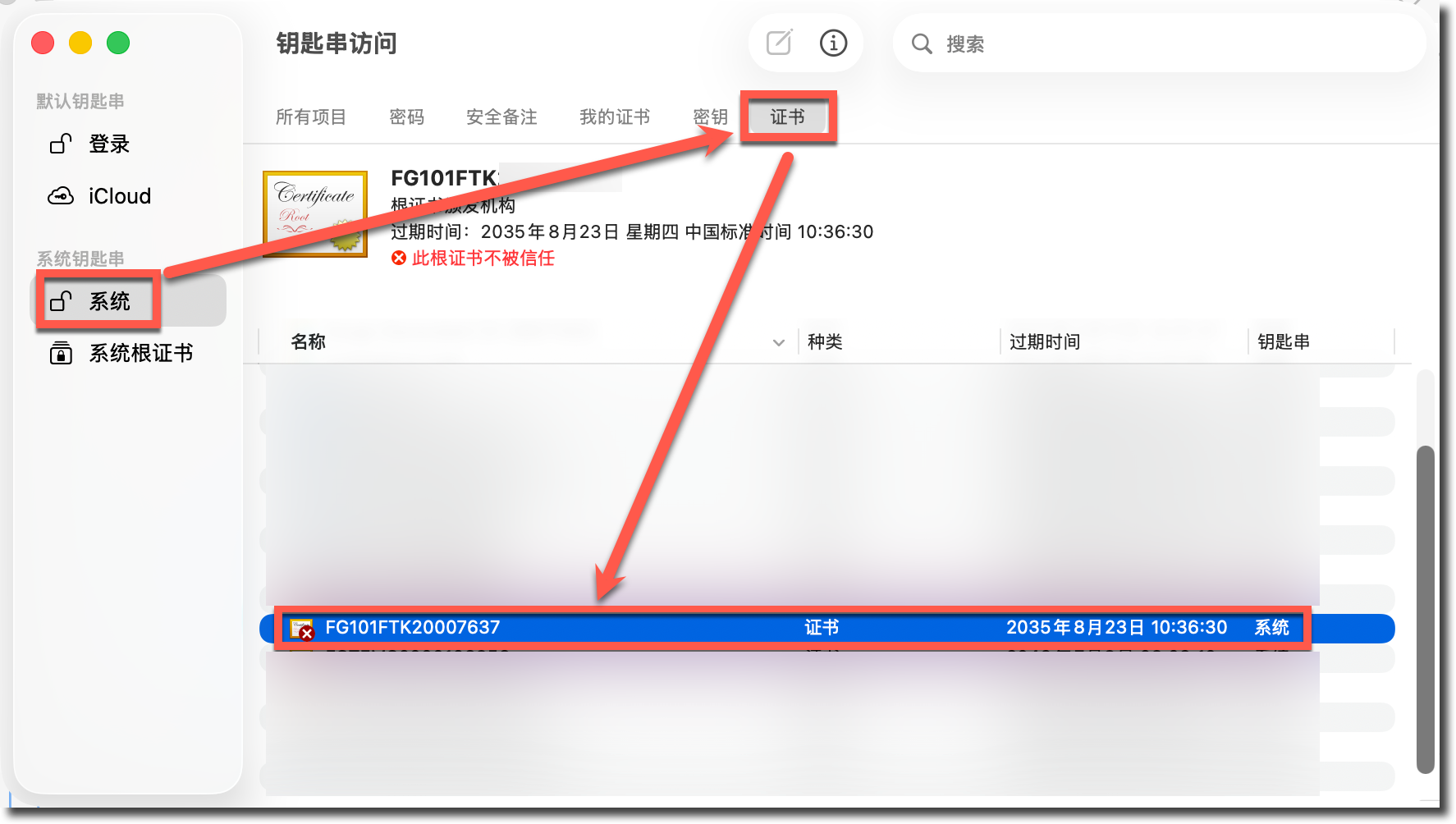The image size is (1456, 824).
Task: Click the 证书 tab
Action: 787,117
